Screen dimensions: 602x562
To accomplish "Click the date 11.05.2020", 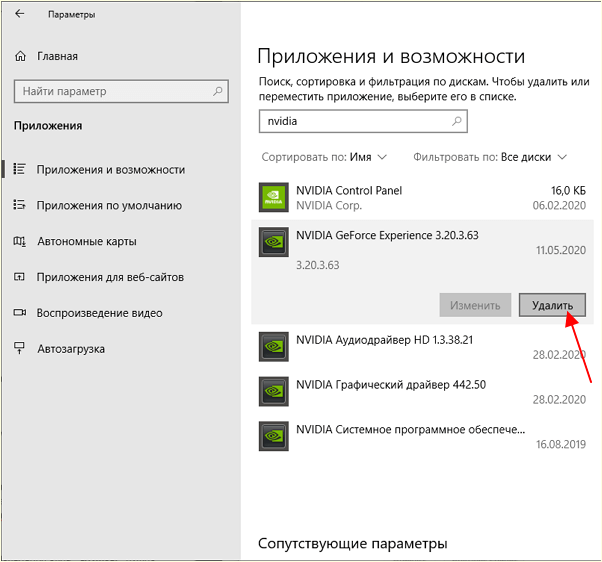I will coord(561,250).
